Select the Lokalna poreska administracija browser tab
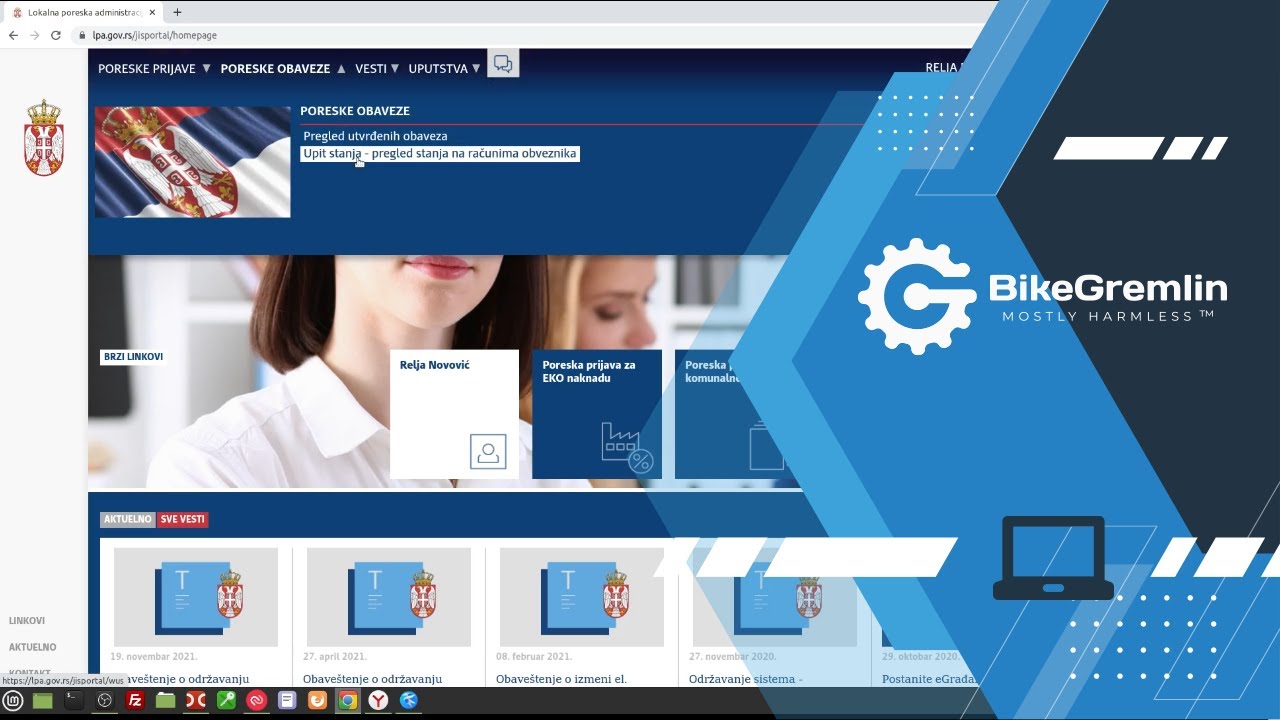1280x720 pixels. [x=83, y=12]
